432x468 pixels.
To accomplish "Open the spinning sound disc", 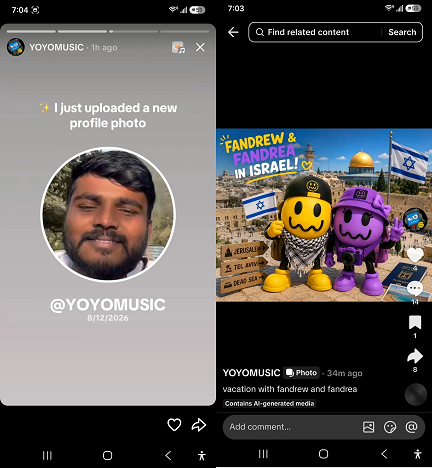I will 416,394.
